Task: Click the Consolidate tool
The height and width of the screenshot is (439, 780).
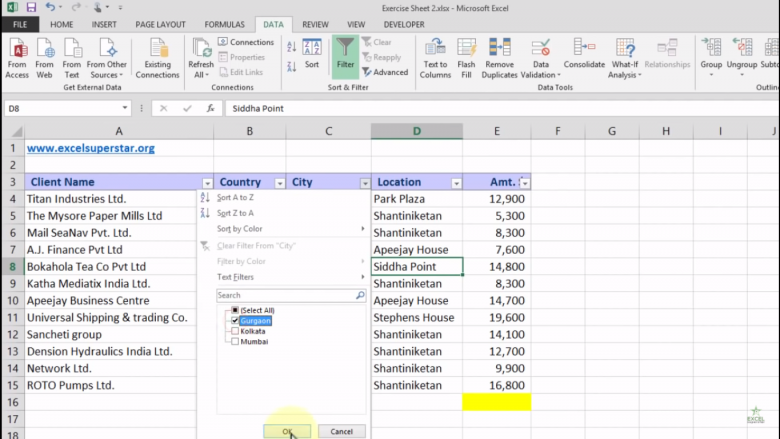Action: tap(584, 54)
